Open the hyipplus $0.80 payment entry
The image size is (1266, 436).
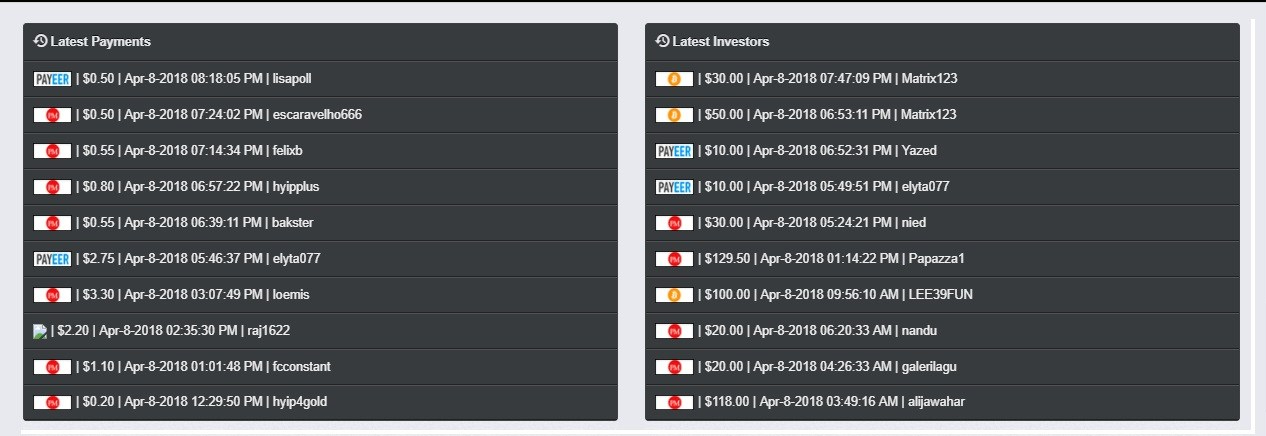(x=320, y=187)
